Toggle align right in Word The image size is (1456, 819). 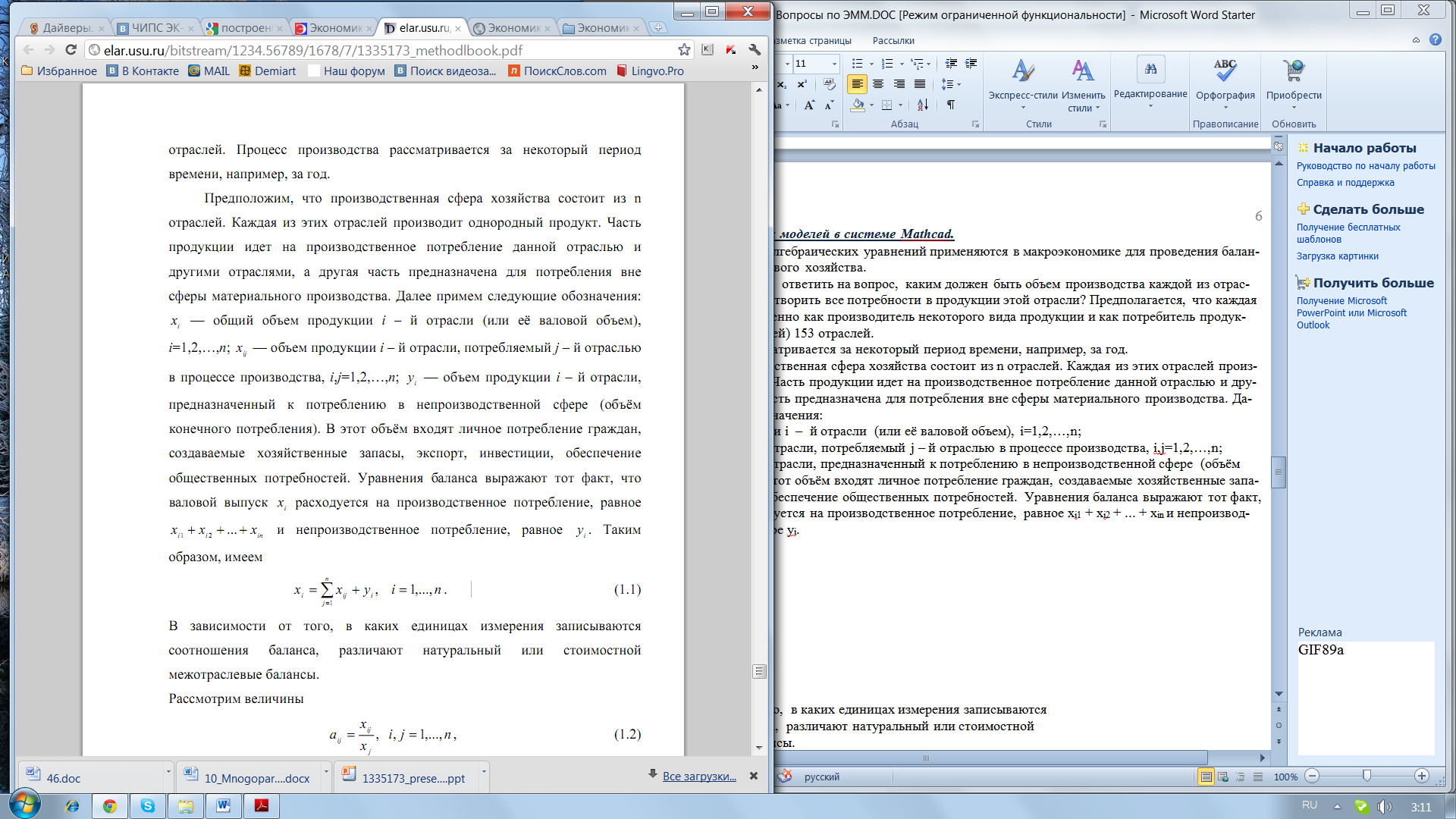point(899,84)
